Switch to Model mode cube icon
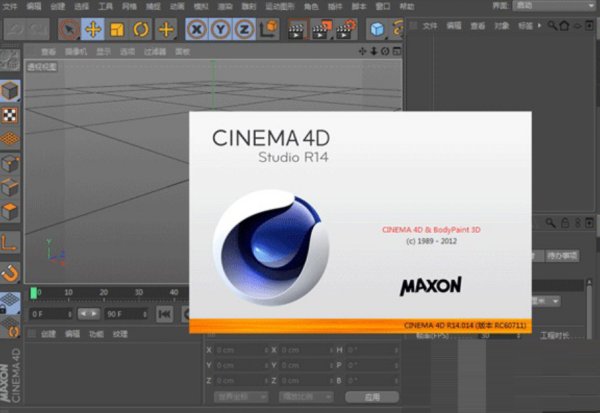The height and width of the screenshot is (413, 600). click(x=10, y=91)
